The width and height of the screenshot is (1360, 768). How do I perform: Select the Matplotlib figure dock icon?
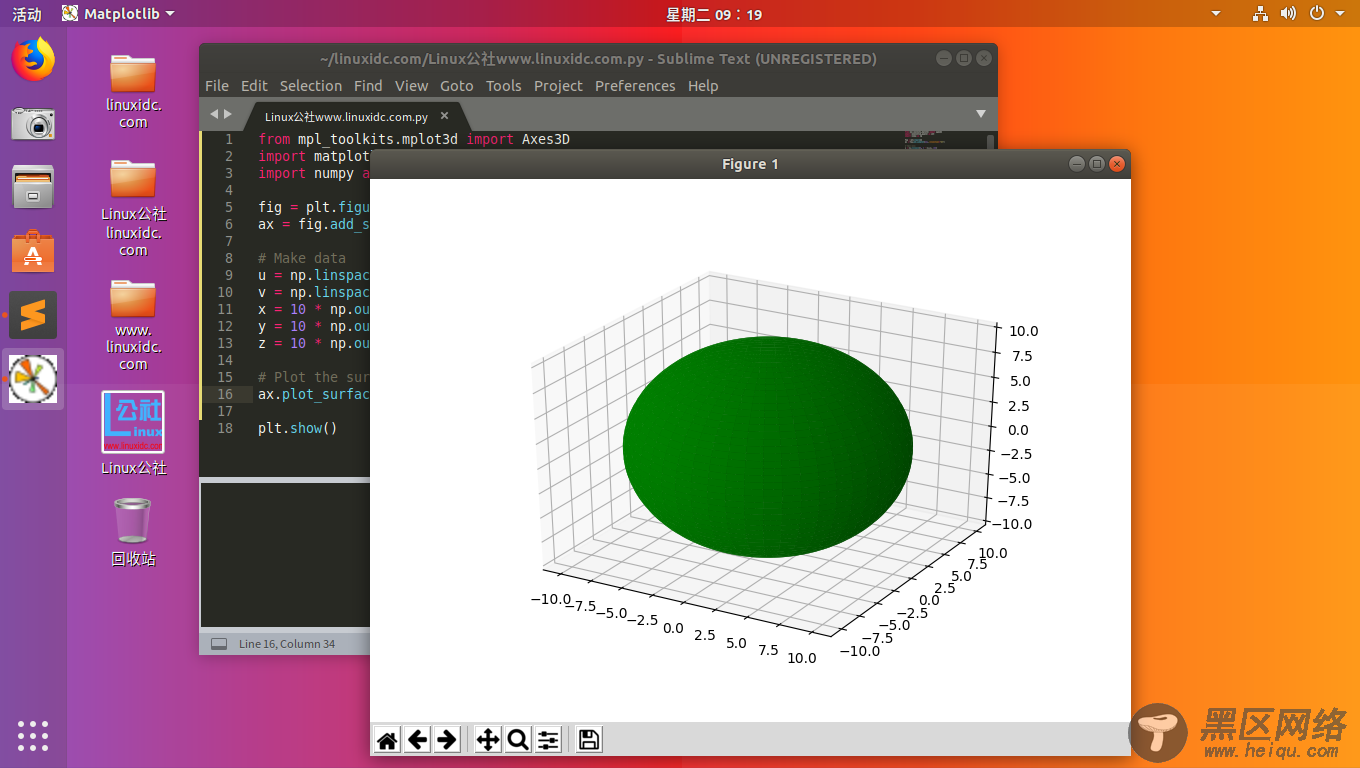point(33,379)
